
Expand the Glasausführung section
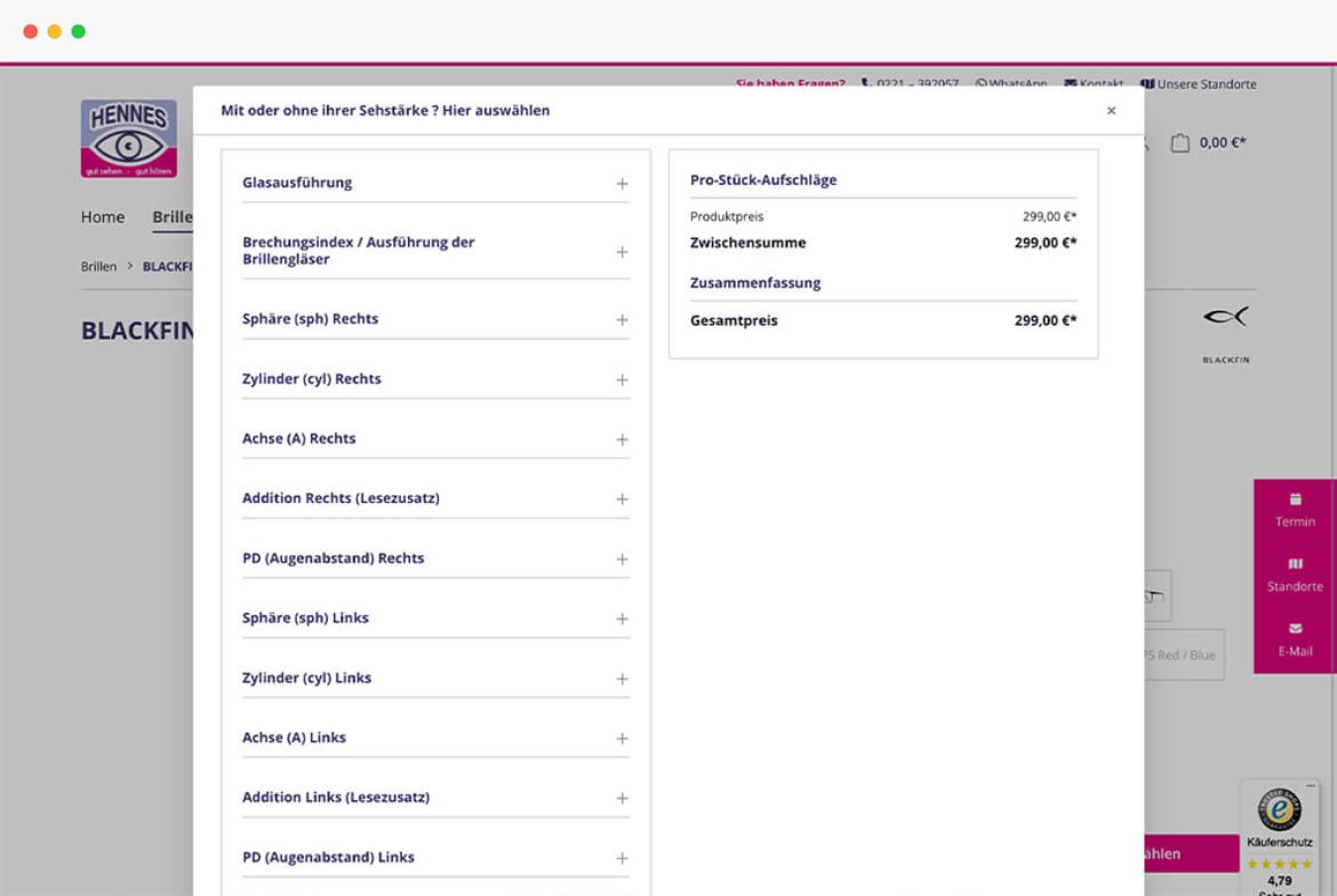click(x=622, y=183)
